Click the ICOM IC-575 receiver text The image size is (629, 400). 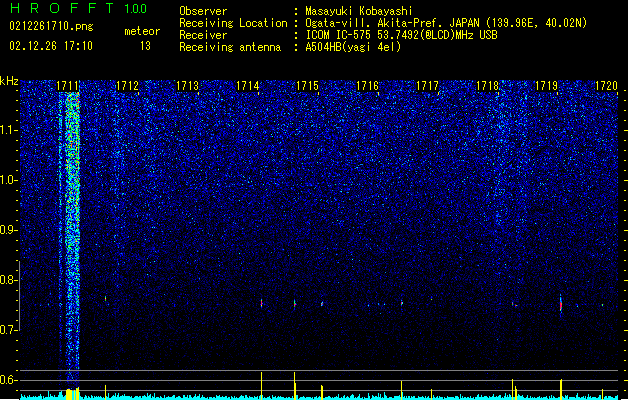tap(401, 35)
